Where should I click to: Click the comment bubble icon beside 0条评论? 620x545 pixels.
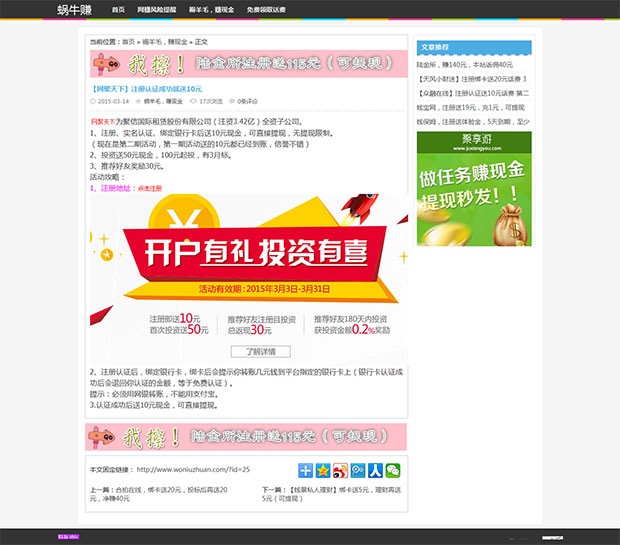click(232, 101)
